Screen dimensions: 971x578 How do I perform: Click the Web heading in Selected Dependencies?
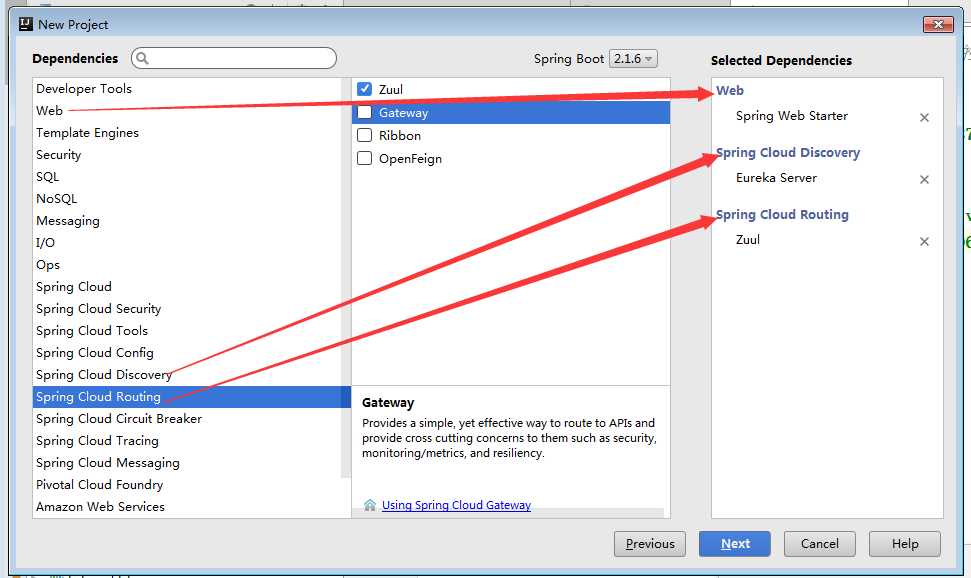click(729, 90)
